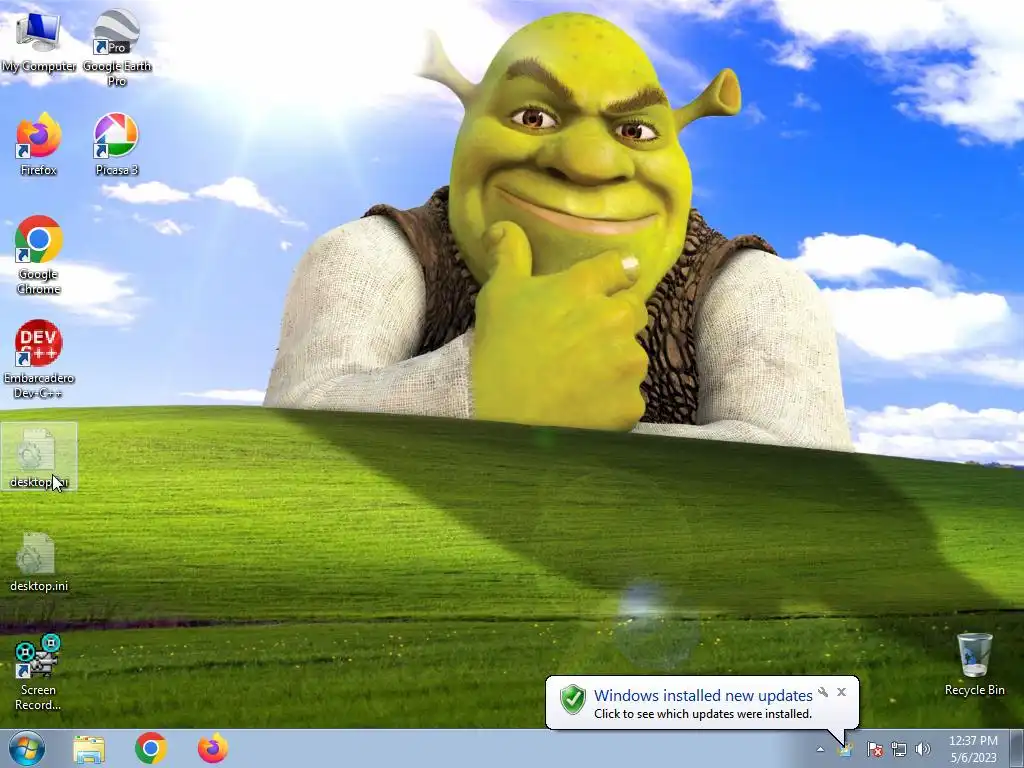Select Embarcadero Dev-C++ desktop icon
Viewport: 1024px width, 768px height.
tap(39, 358)
